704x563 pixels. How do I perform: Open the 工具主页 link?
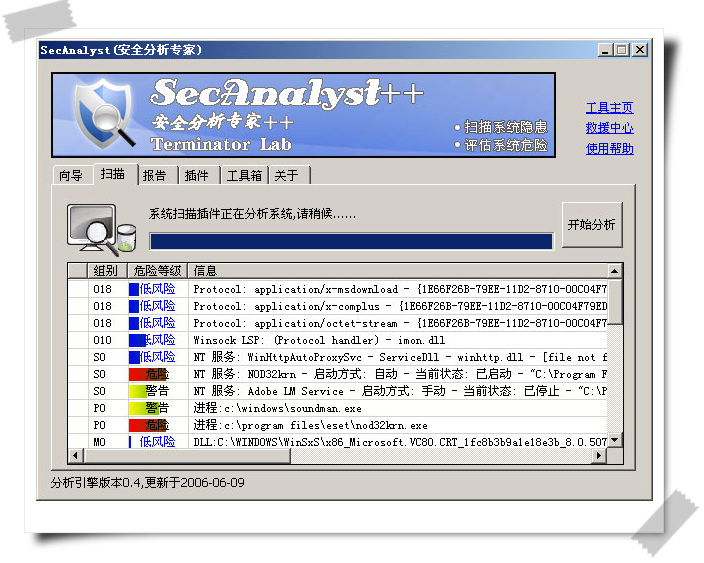(609, 108)
